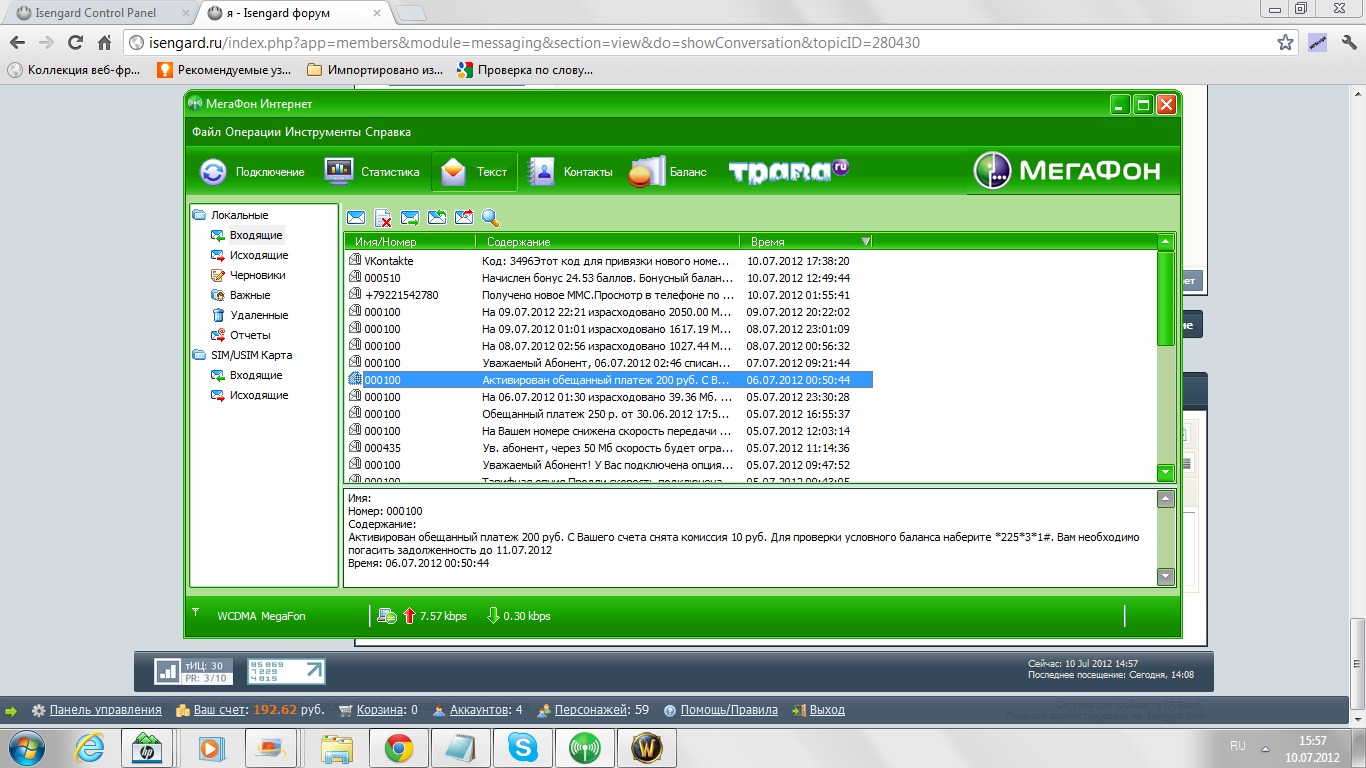The image size is (1366, 768).
Task: Select Входящие under SIM/USIM Карта
Action: (x=256, y=375)
